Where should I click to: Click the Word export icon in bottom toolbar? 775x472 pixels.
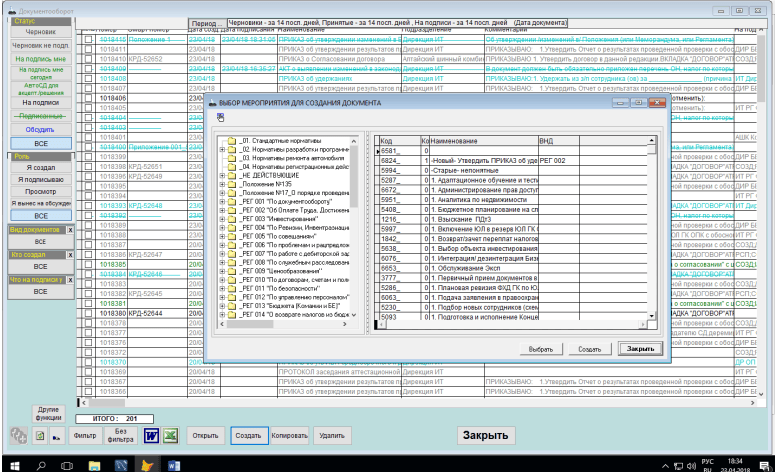(x=153, y=436)
